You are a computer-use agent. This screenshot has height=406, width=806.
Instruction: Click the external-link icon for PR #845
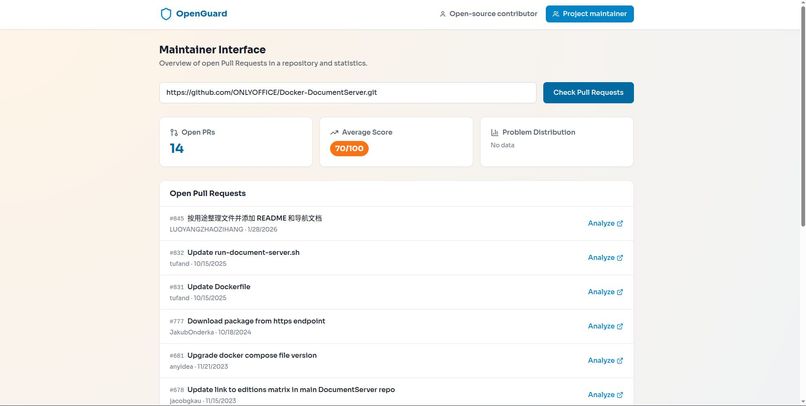pyautogui.click(x=620, y=224)
